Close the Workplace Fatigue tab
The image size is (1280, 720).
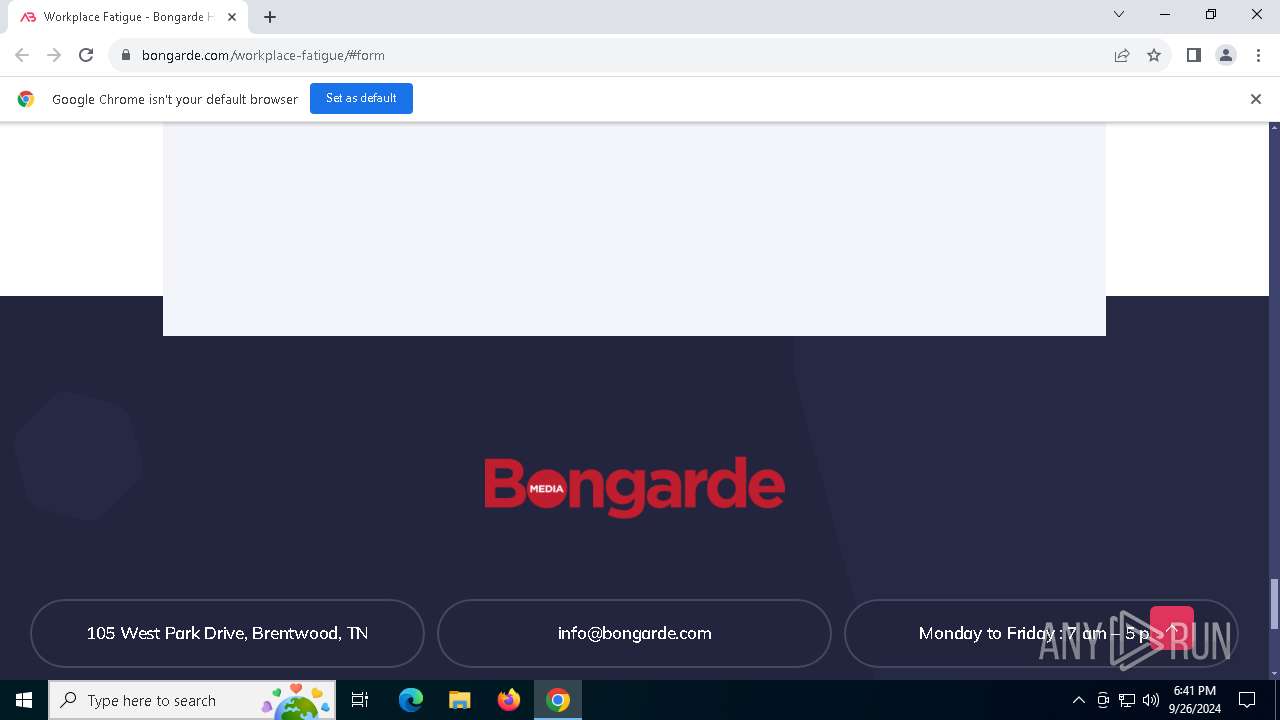tap(232, 17)
